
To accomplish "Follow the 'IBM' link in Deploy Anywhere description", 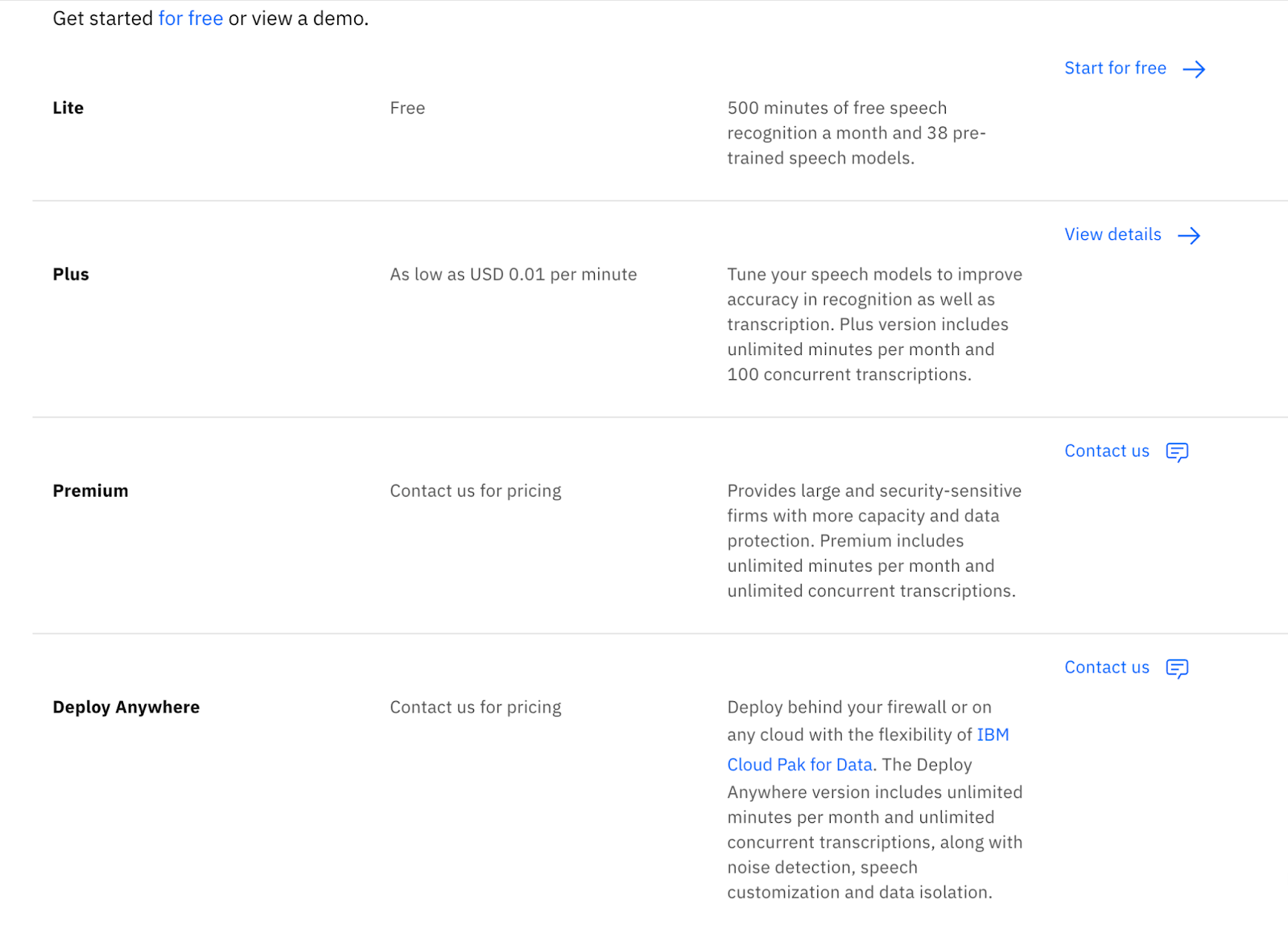I will (x=993, y=734).
